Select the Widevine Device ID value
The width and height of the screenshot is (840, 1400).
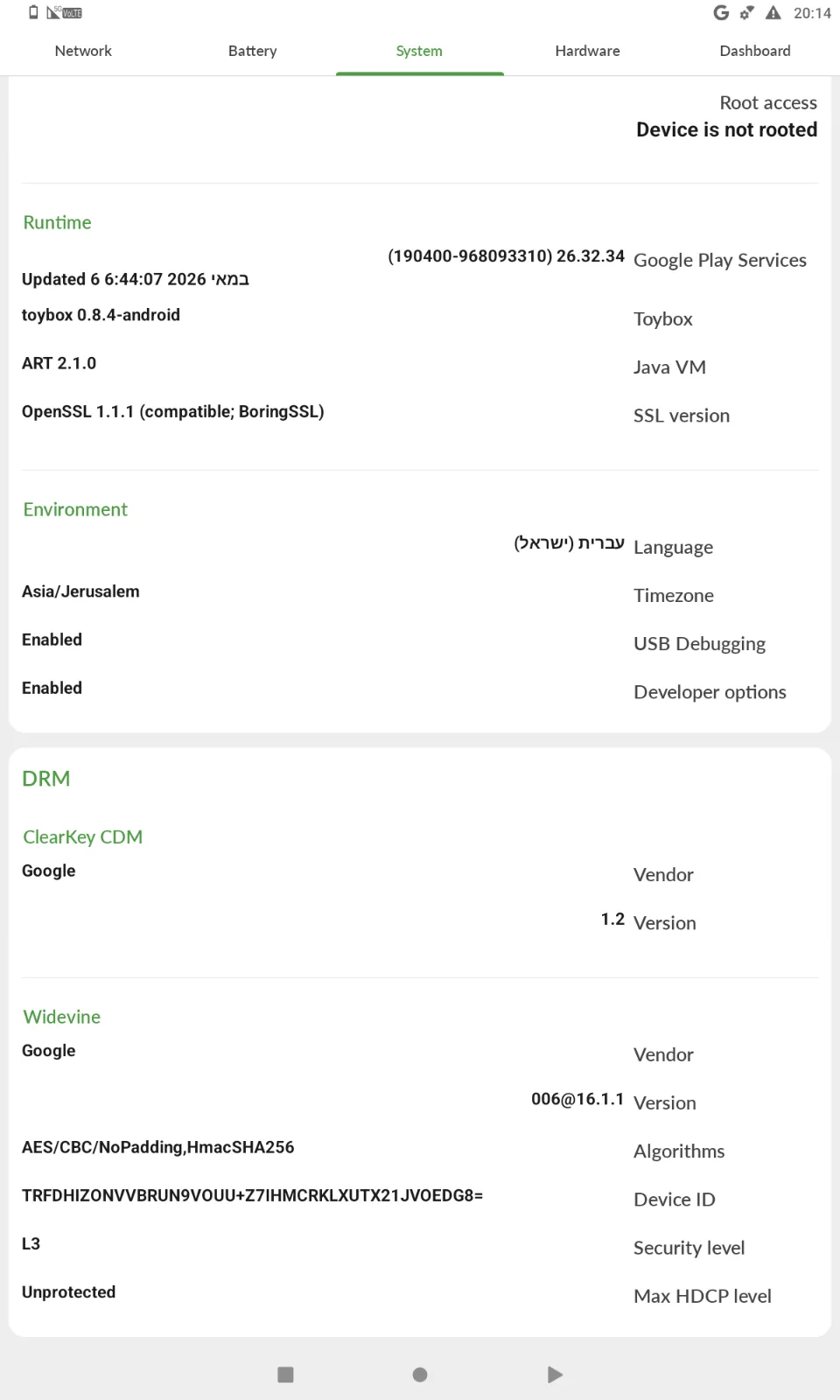point(252,1195)
